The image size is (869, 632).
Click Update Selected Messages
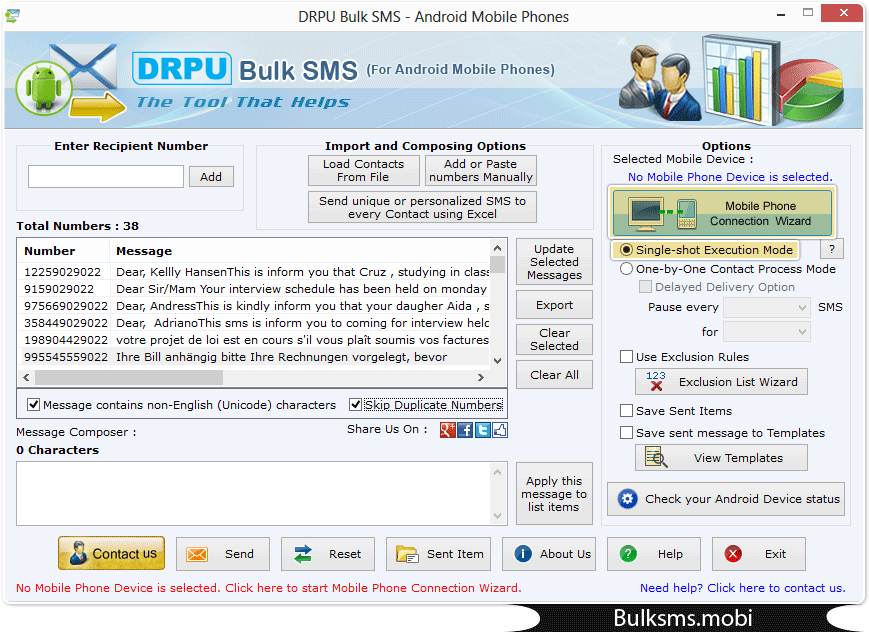pyautogui.click(x=554, y=262)
